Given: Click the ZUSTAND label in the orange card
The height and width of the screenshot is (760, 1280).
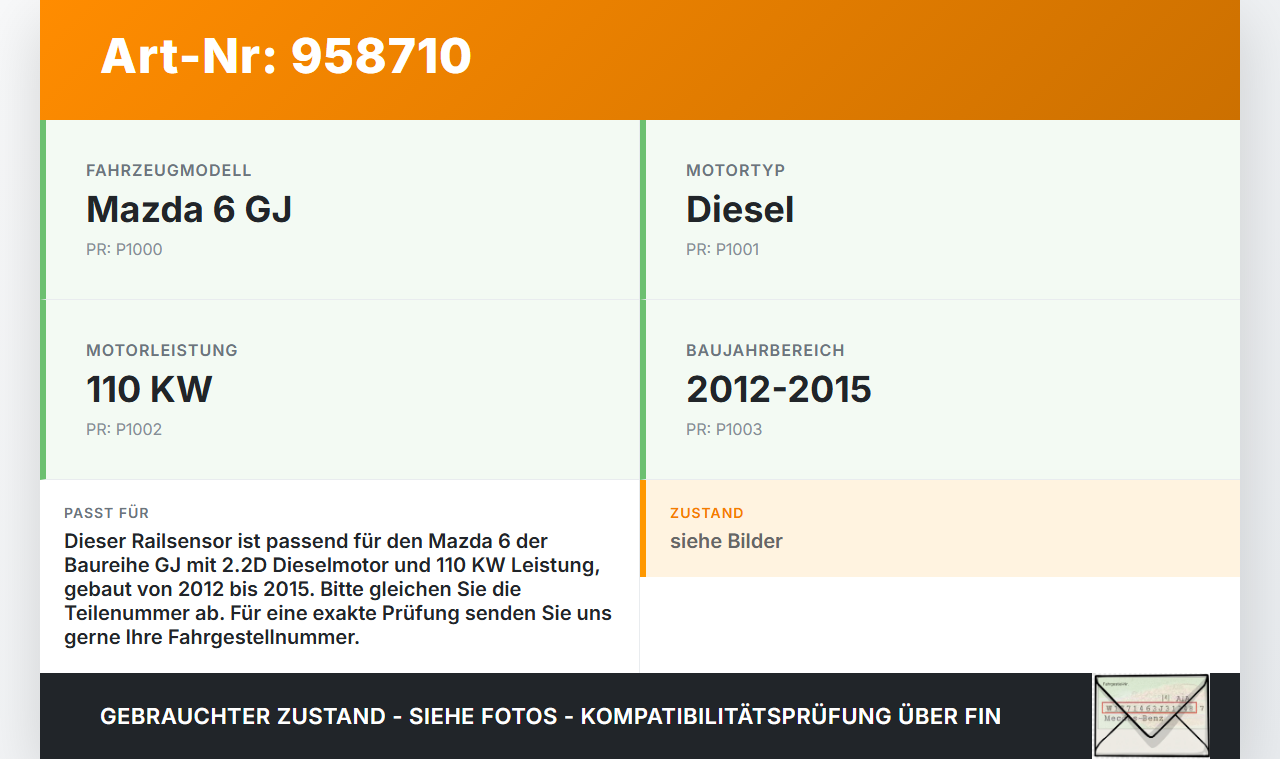Looking at the screenshot, I should [x=706, y=513].
